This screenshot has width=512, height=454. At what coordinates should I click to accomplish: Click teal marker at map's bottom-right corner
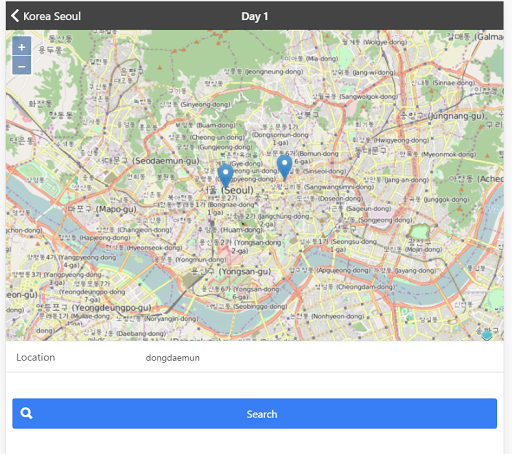pyautogui.click(x=487, y=335)
